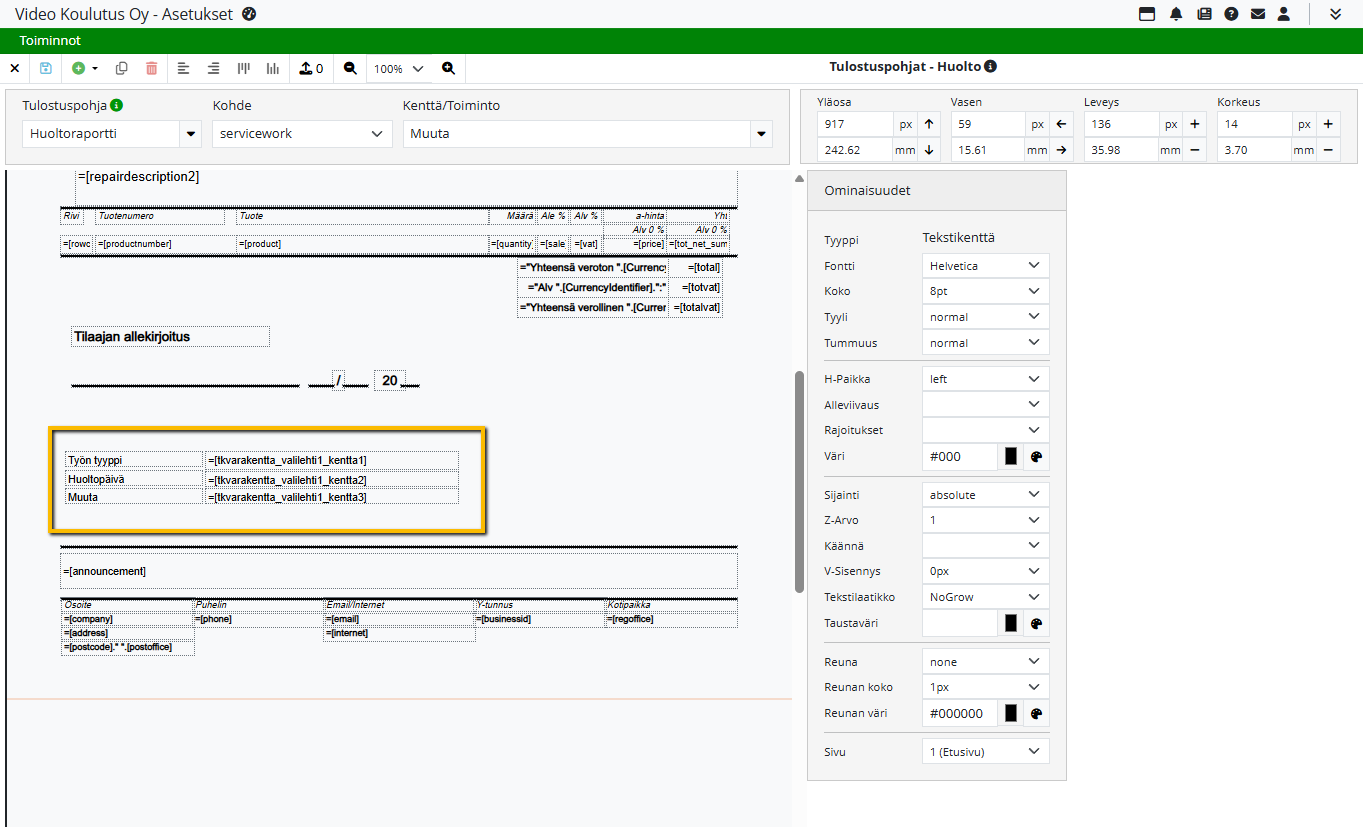Click the Väri color palette picker
Screen dimensions: 1363x827
pos(1036,457)
